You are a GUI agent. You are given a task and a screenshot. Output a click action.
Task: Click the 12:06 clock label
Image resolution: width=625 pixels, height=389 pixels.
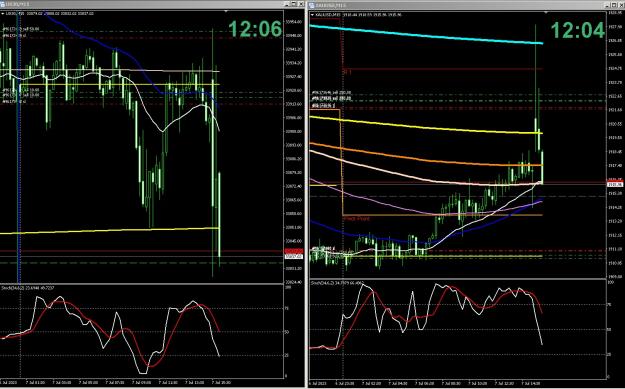click(255, 29)
